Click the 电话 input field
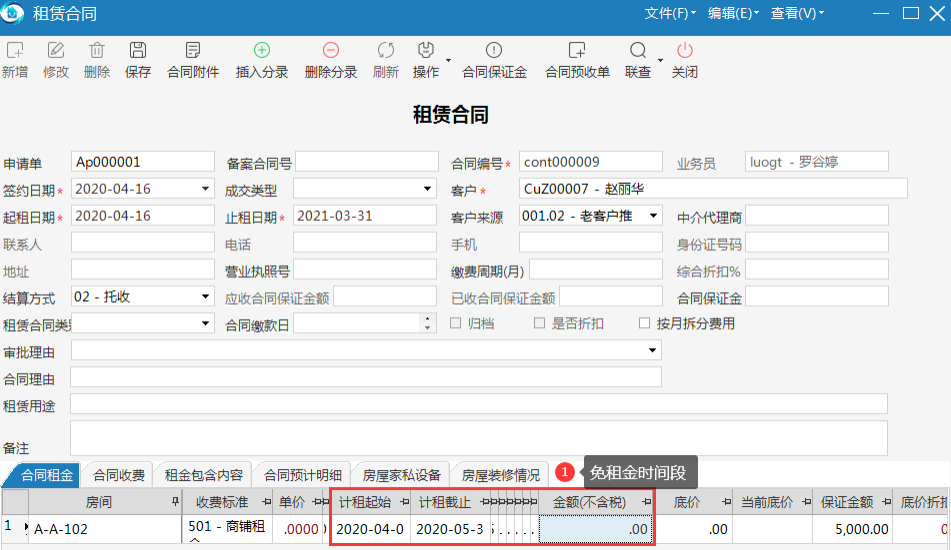This screenshot has height=550, width=951. point(365,243)
